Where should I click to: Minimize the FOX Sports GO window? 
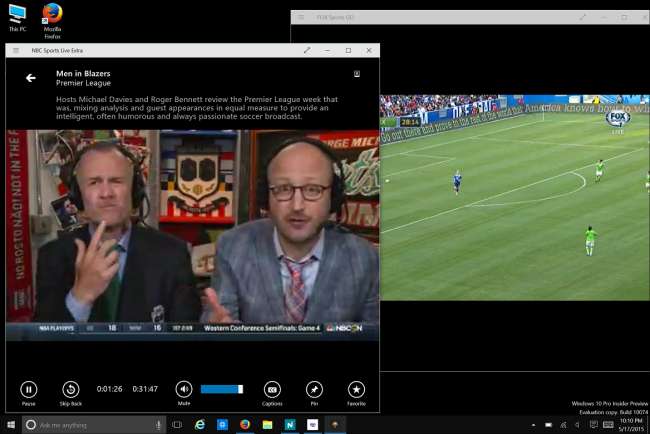point(604,17)
